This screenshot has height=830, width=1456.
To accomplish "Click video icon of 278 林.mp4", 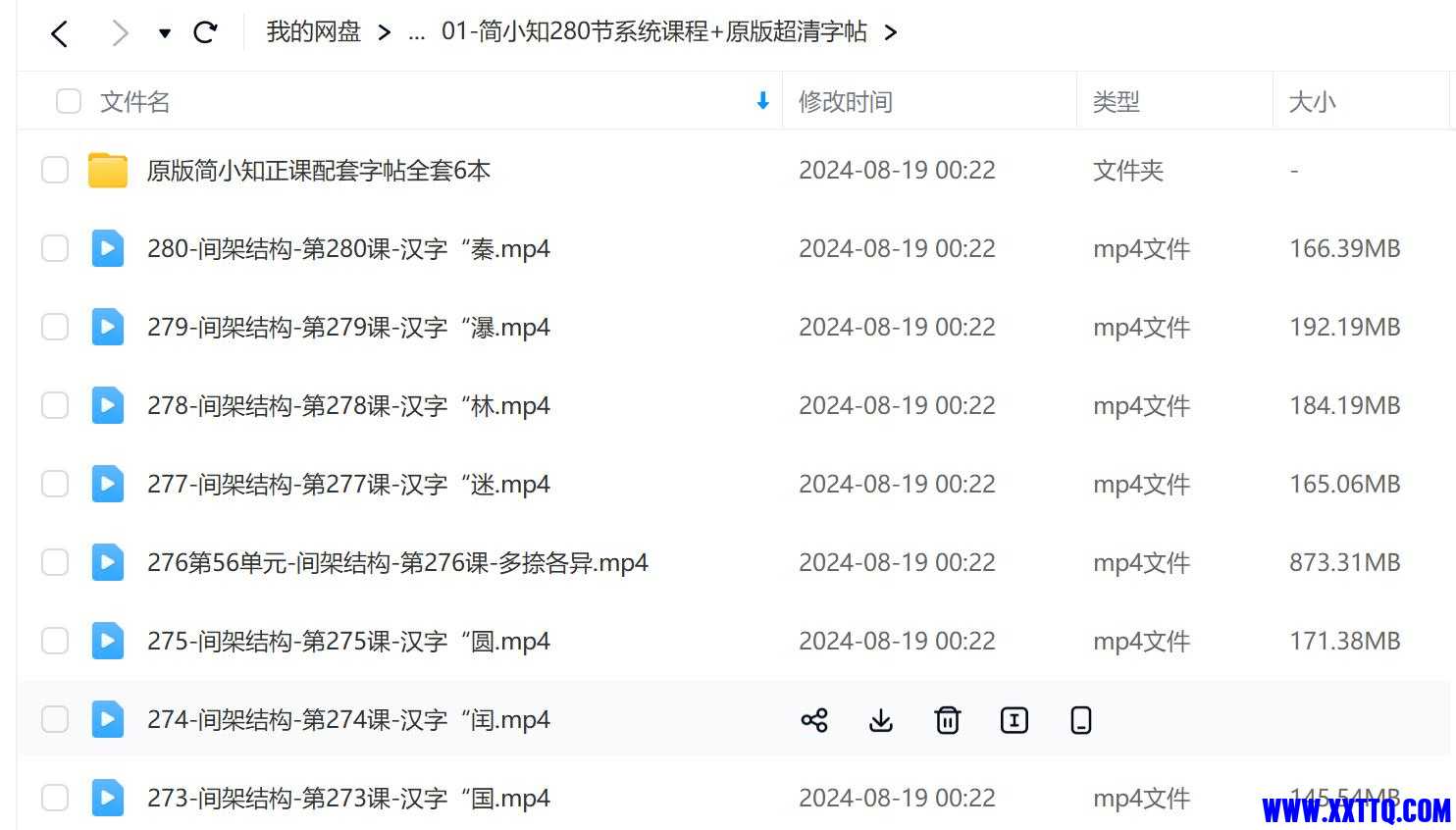I will [108, 405].
